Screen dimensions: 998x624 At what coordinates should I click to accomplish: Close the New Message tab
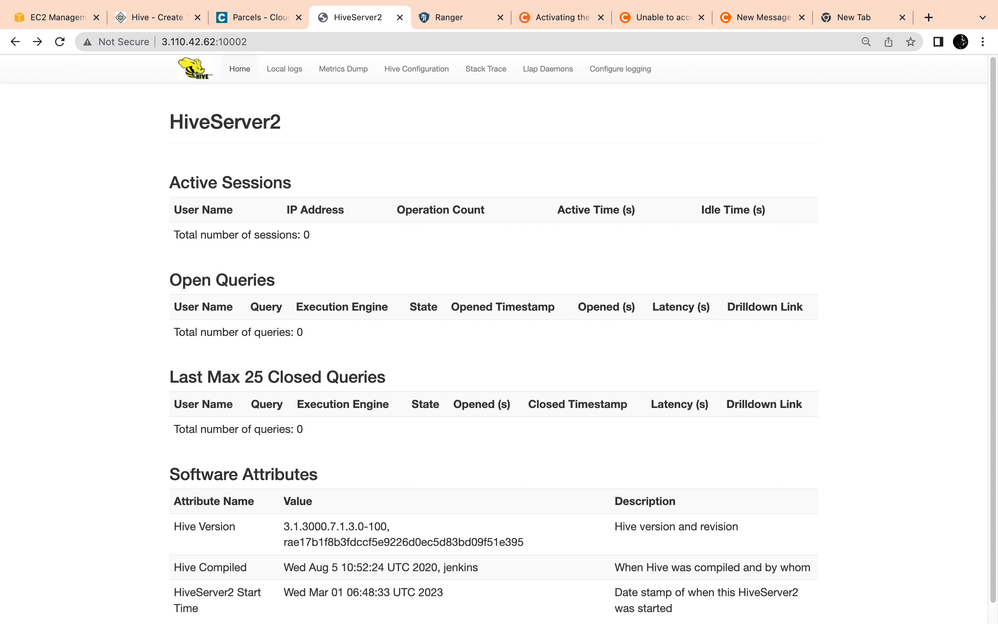coord(802,17)
